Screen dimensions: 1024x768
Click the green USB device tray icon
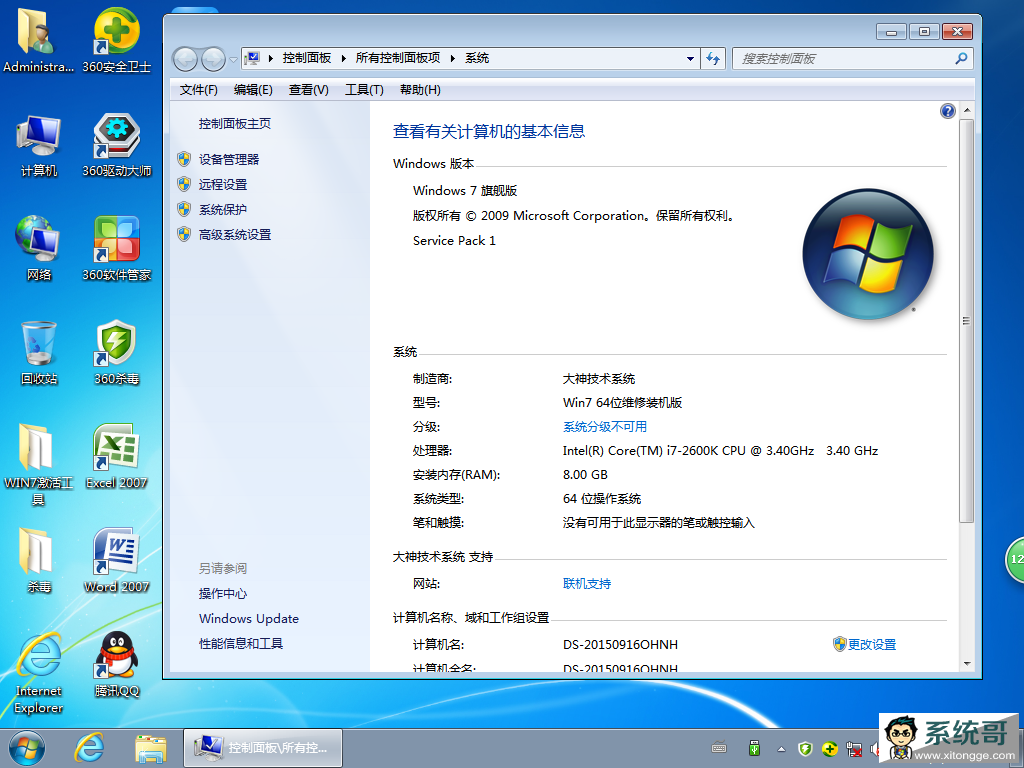point(754,748)
